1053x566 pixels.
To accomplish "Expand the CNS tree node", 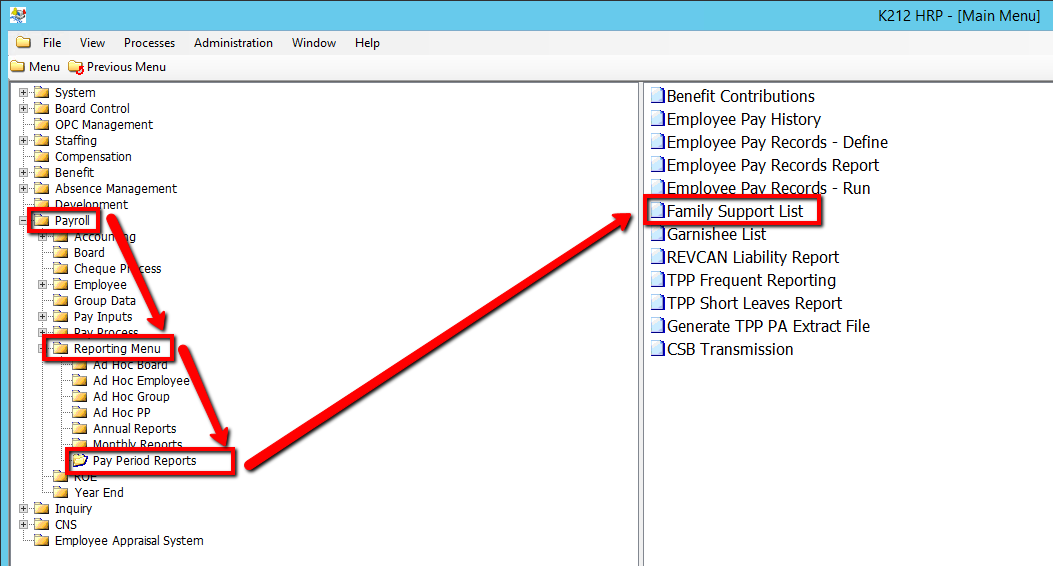I will pyautogui.click(x=24, y=525).
